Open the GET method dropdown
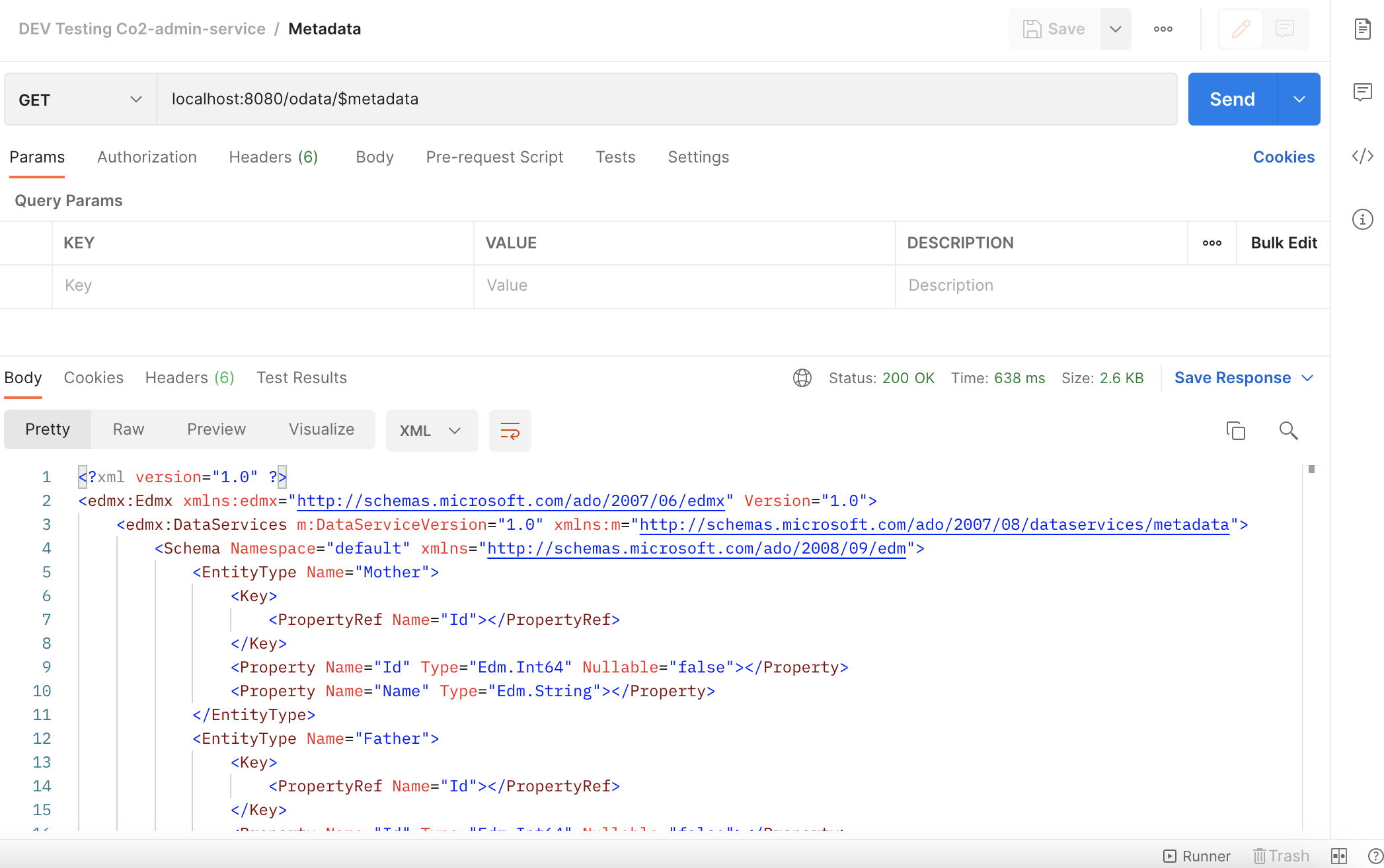Image resolution: width=1384 pixels, height=868 pixels. (80, 99)
